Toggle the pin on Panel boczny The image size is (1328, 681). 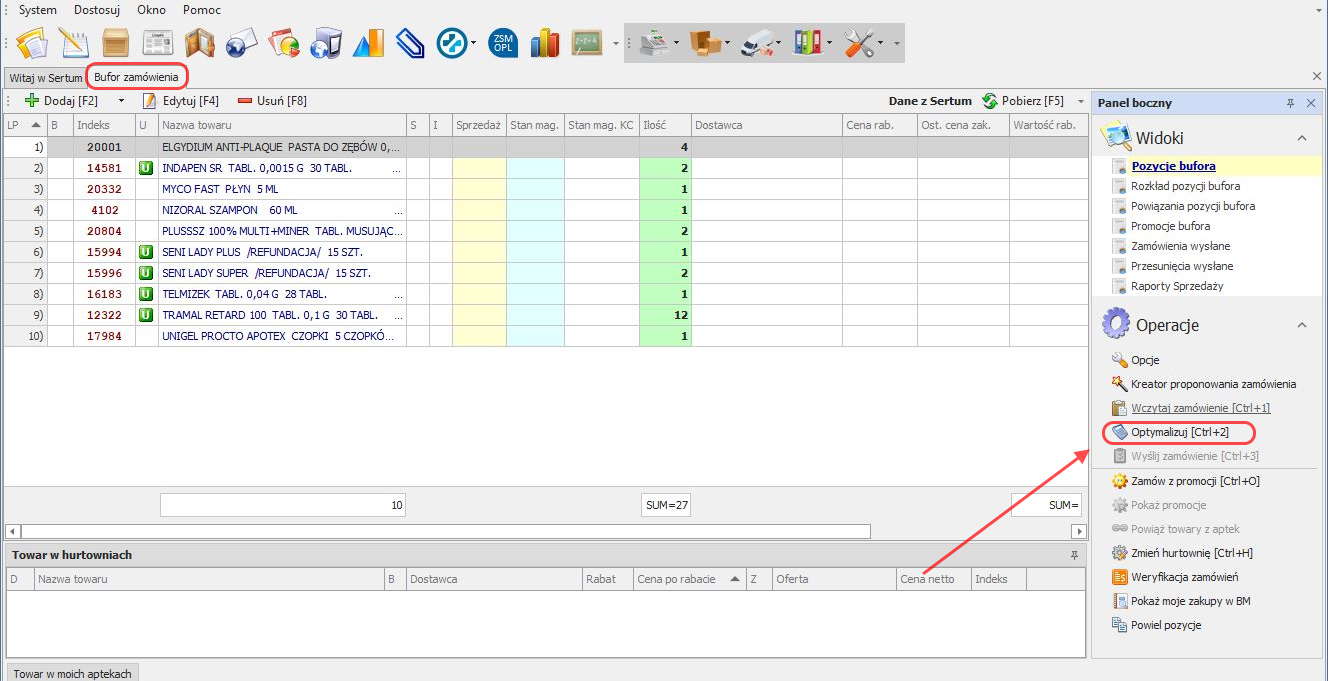(x=1290, y=103)
